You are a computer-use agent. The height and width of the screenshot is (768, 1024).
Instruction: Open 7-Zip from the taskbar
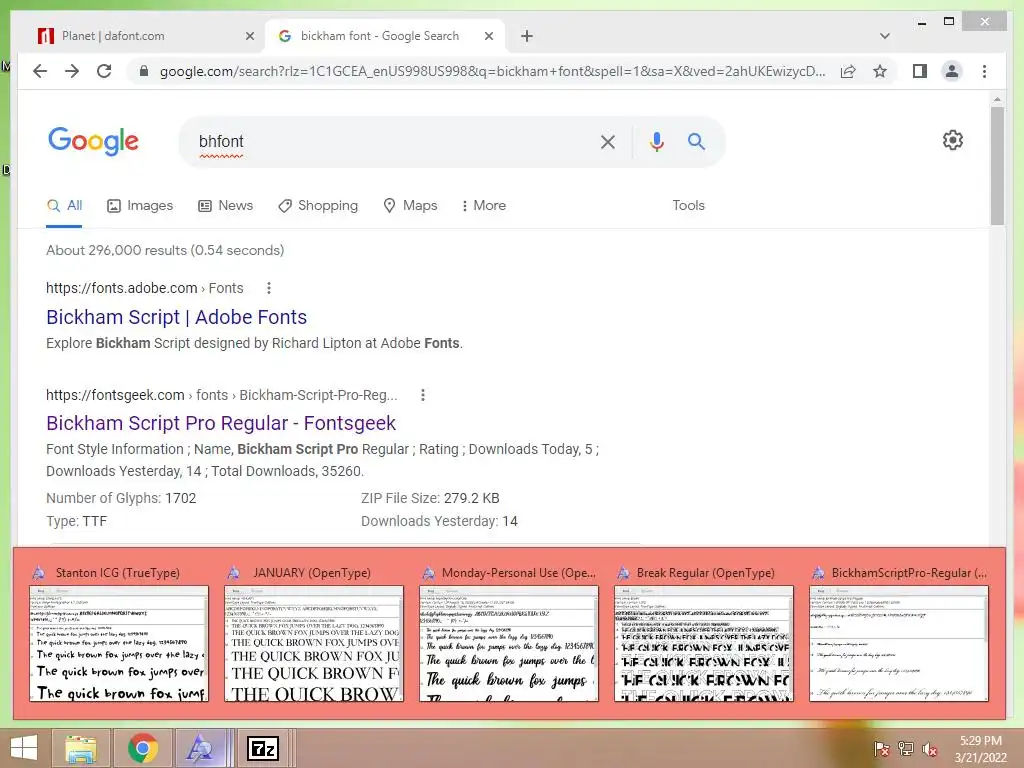tap(263, 748)
